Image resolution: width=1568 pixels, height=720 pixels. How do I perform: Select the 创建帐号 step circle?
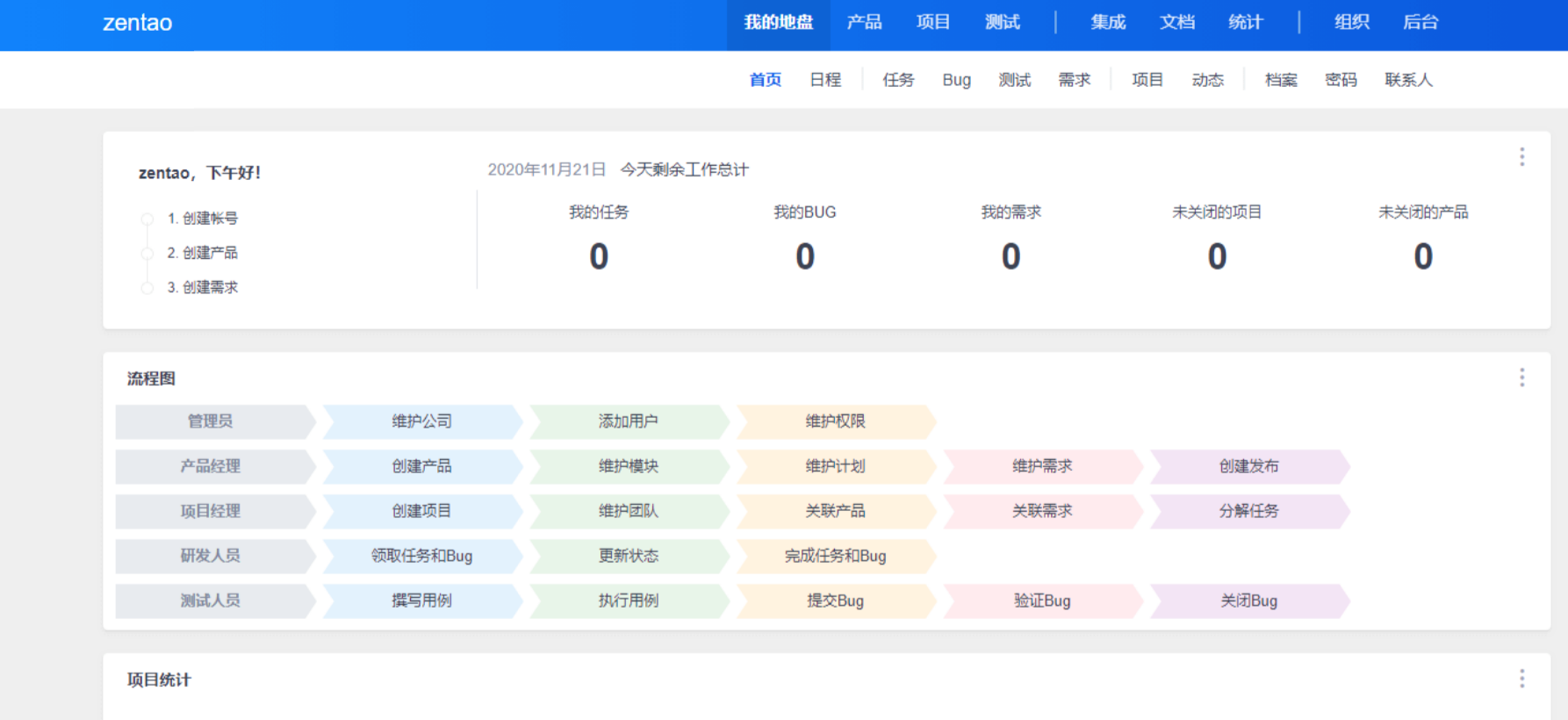click(x=147, y=219)
